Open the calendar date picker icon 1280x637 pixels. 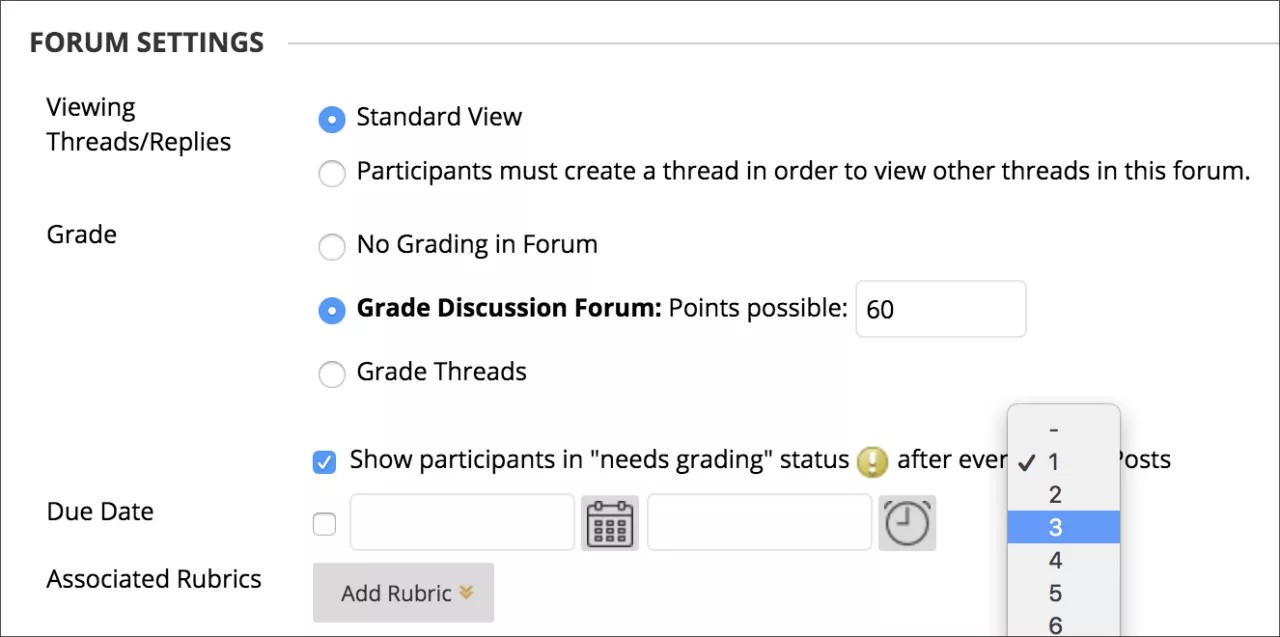click(609, 522)
